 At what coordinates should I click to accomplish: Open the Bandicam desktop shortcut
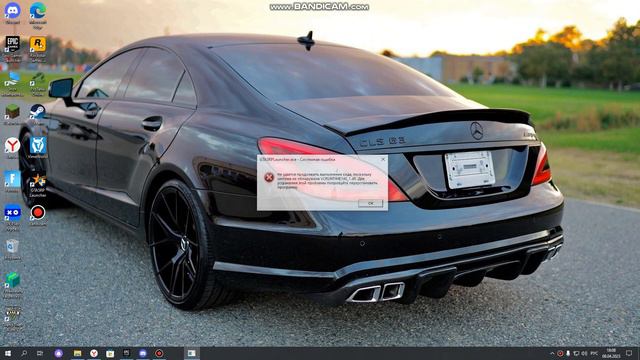click(38, 215)
